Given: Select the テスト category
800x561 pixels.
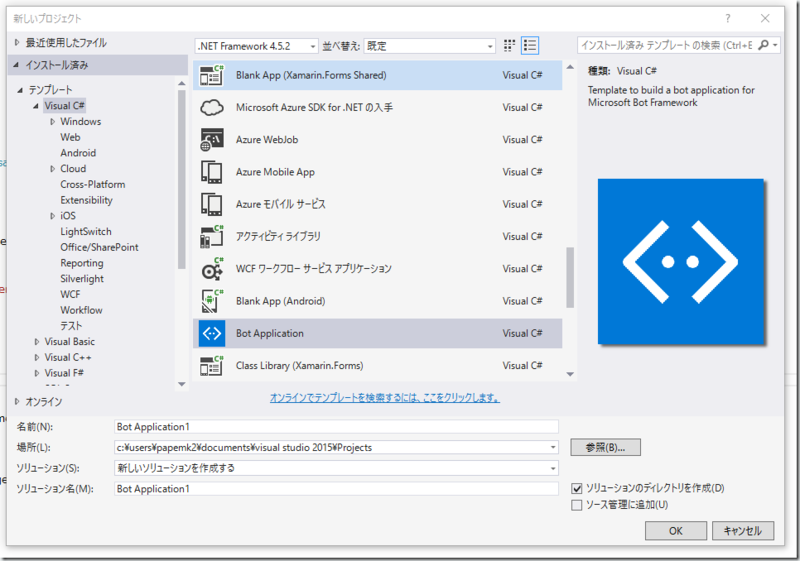Looking at the screenshot, I should click(71, 326).
